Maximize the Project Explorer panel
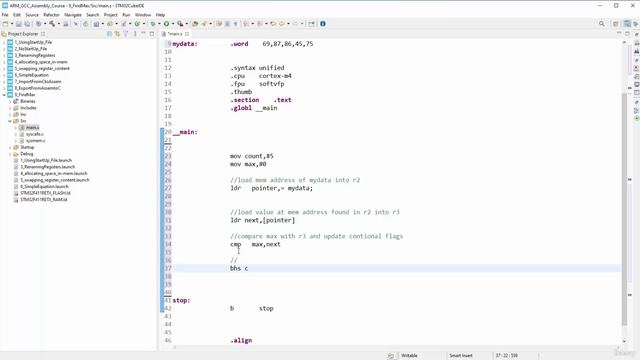This screenshot has height=360, width=640. click(x=152, y=34)
